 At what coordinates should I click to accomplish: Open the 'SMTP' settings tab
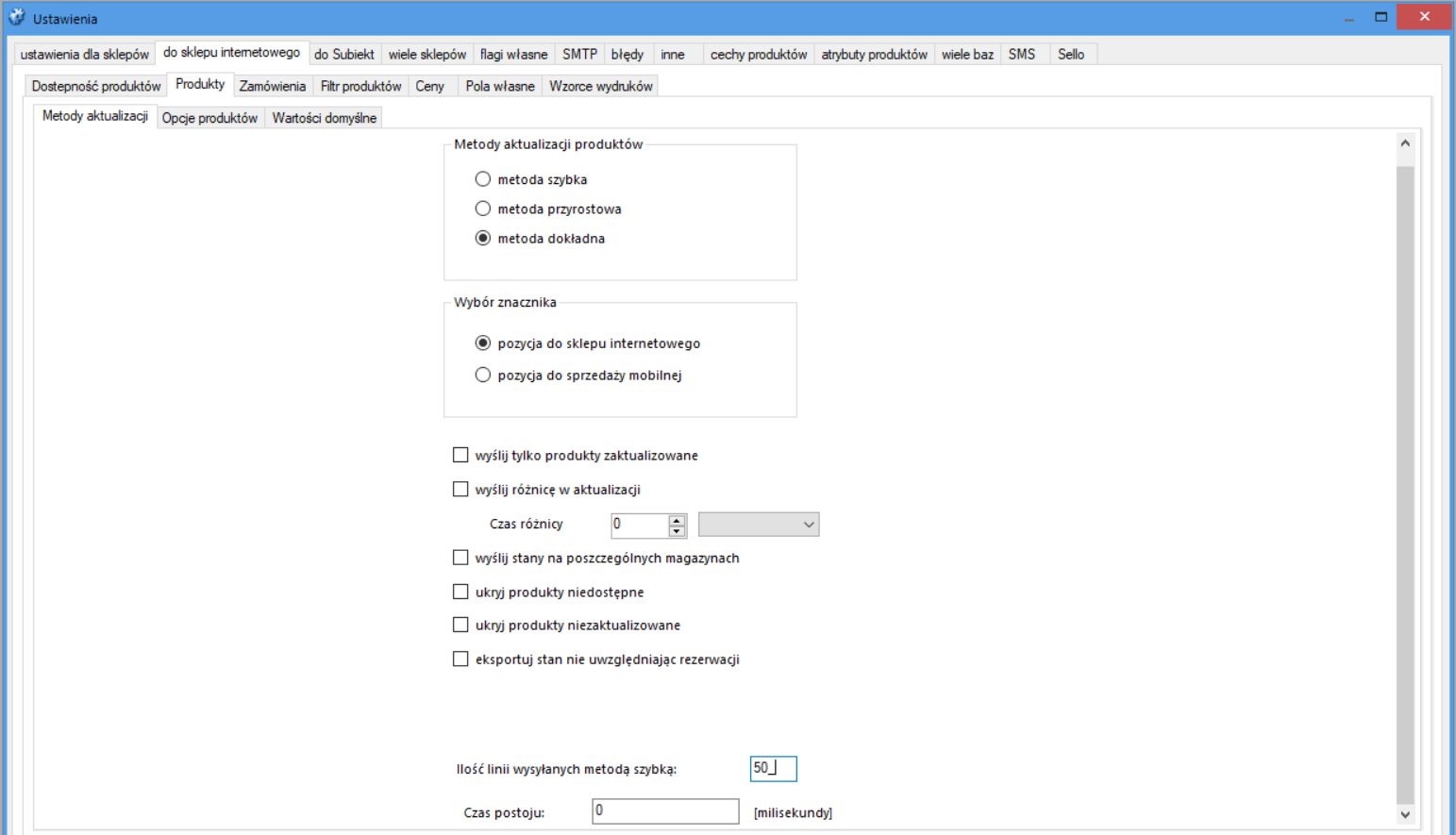(579, 55)
